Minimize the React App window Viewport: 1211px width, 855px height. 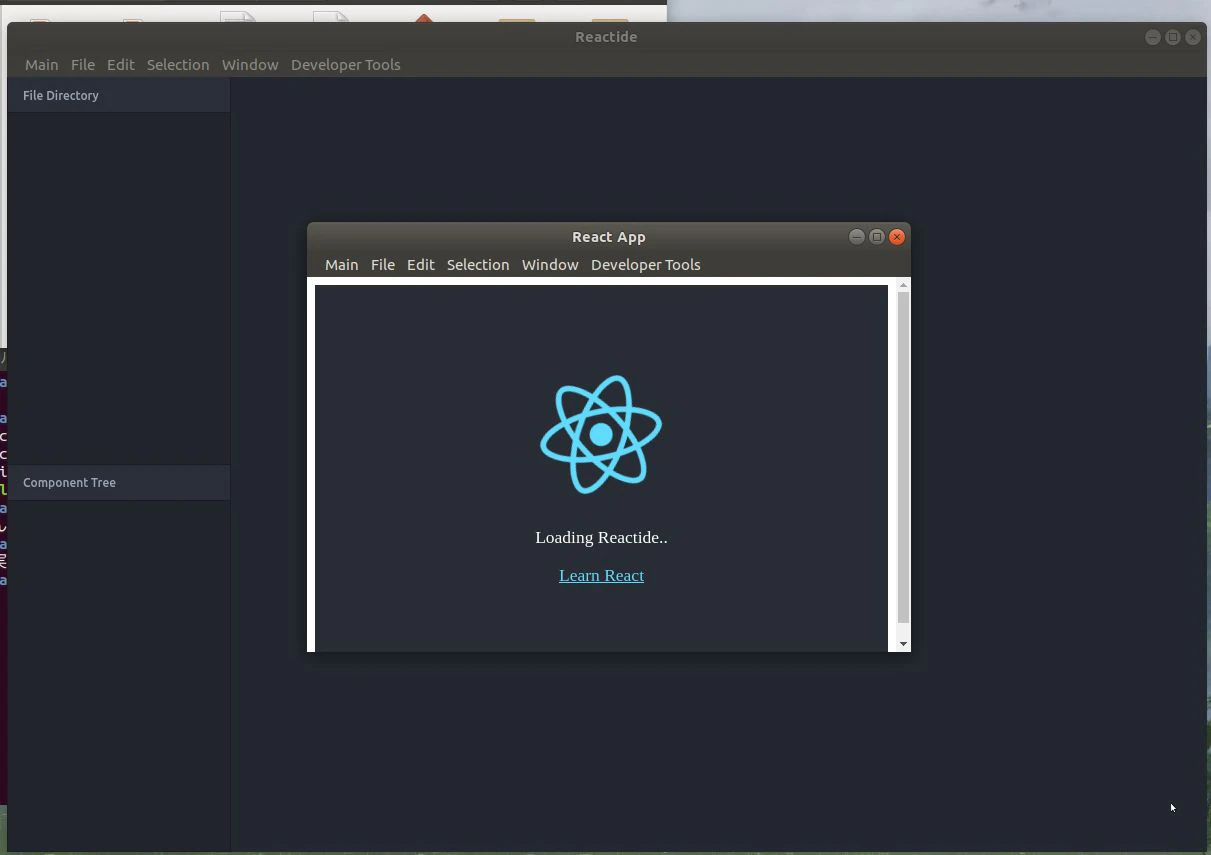(857, 237)
